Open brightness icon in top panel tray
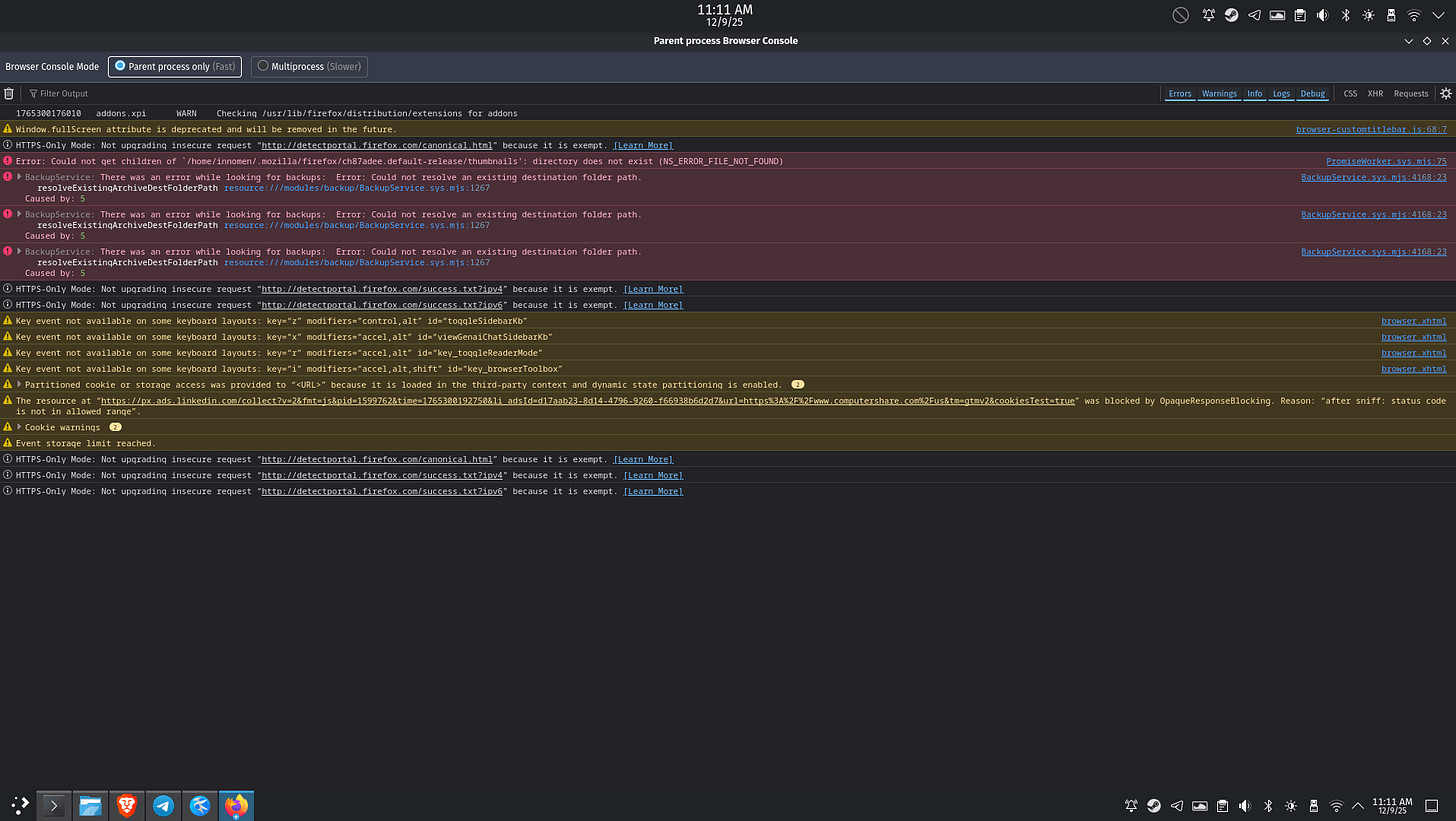 (1368, 15)
